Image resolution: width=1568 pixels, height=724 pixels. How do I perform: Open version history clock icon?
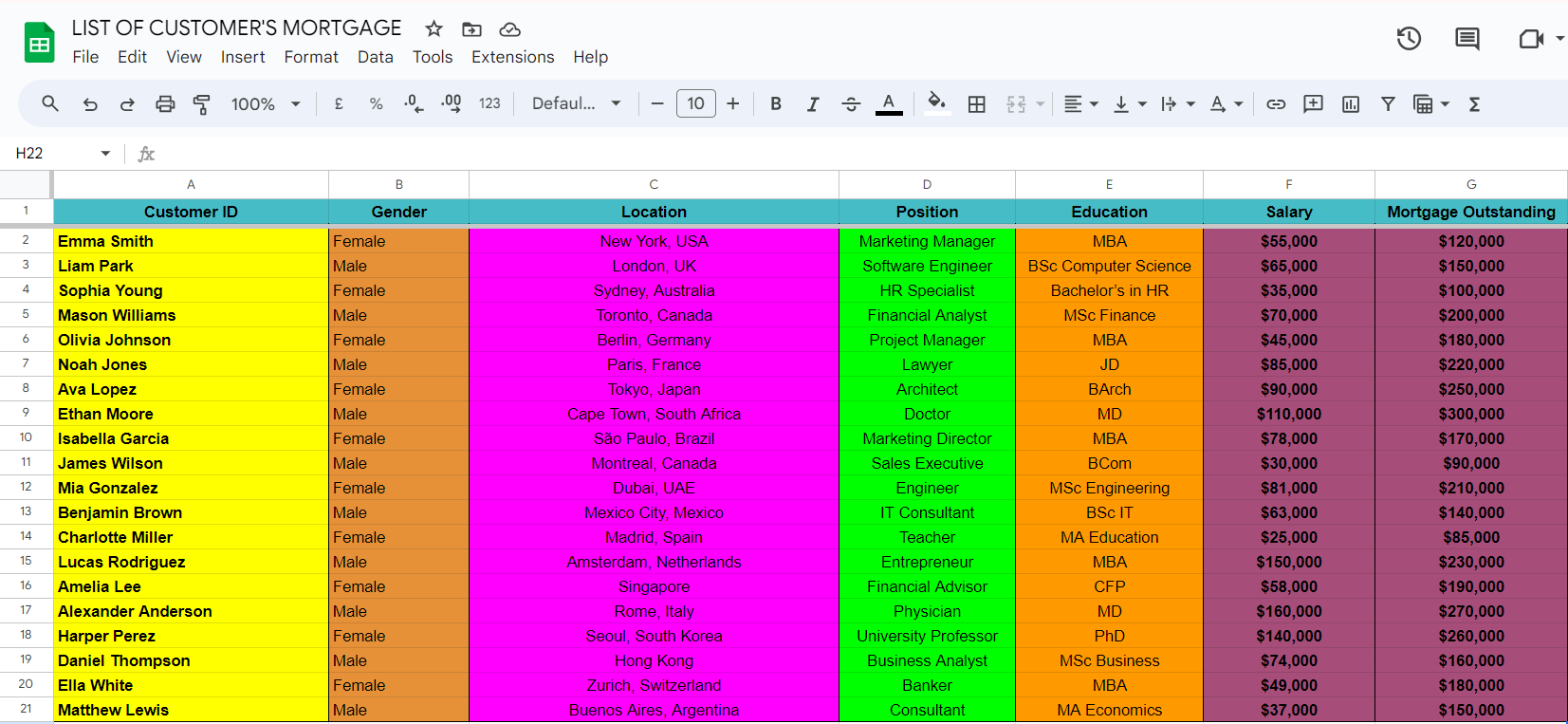[x=1409, y=39]
